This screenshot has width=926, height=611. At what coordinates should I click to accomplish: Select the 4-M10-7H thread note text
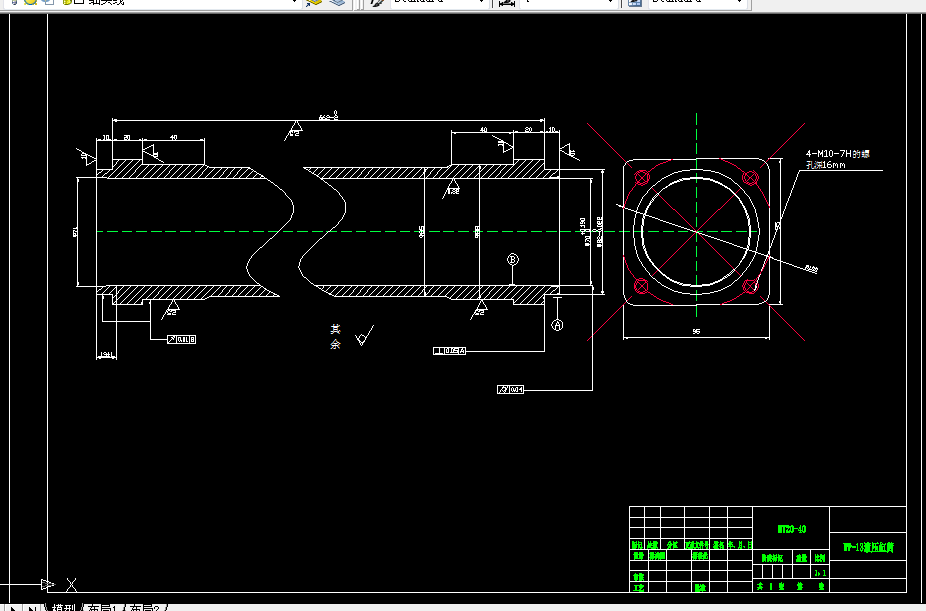837,154
